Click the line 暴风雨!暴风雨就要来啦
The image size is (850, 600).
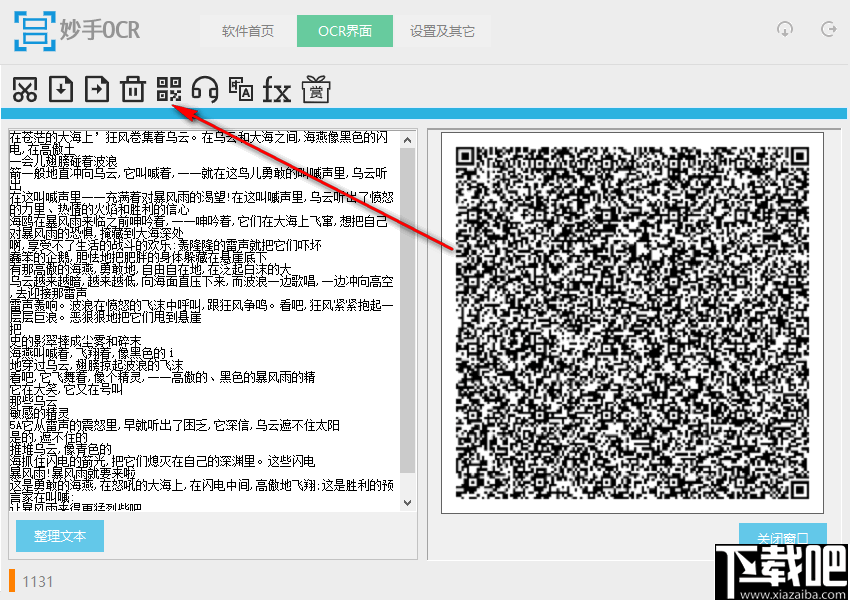click(72, 473)
